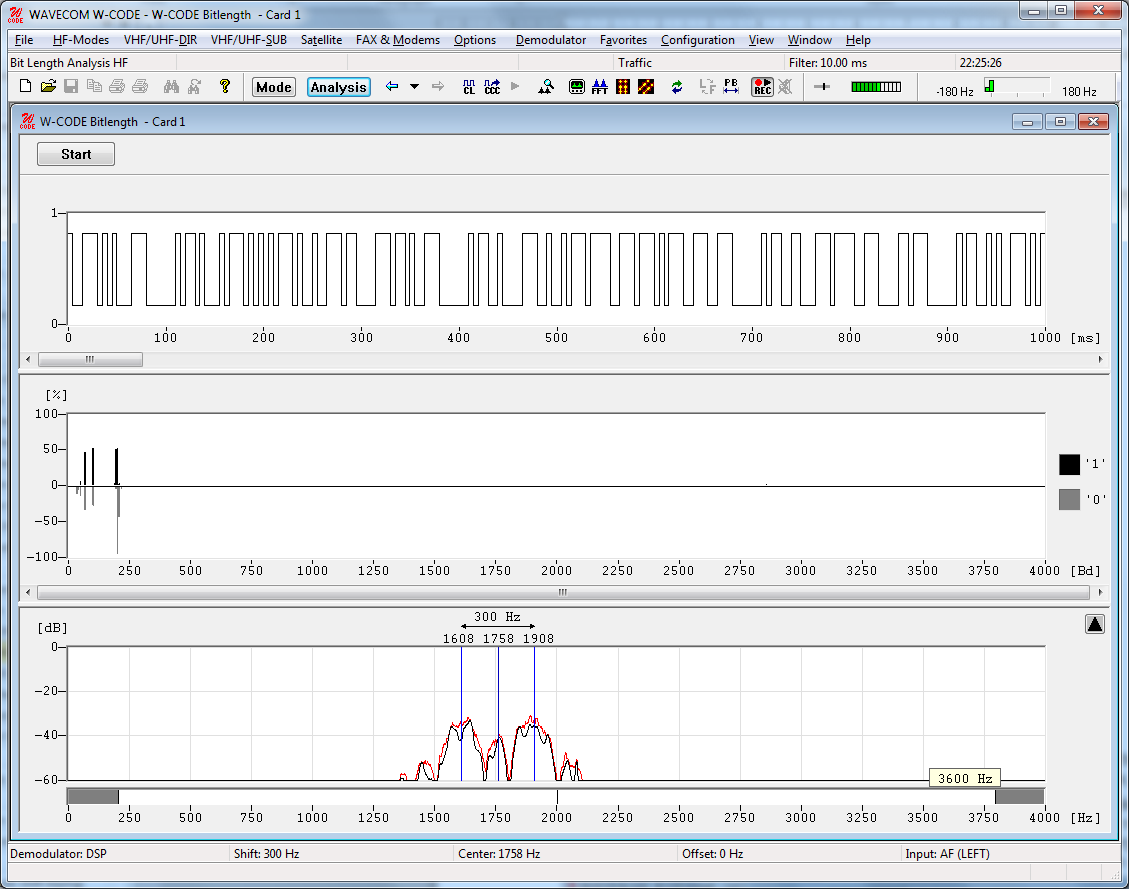Click the 1608 Hz mark frequency line

462,713
